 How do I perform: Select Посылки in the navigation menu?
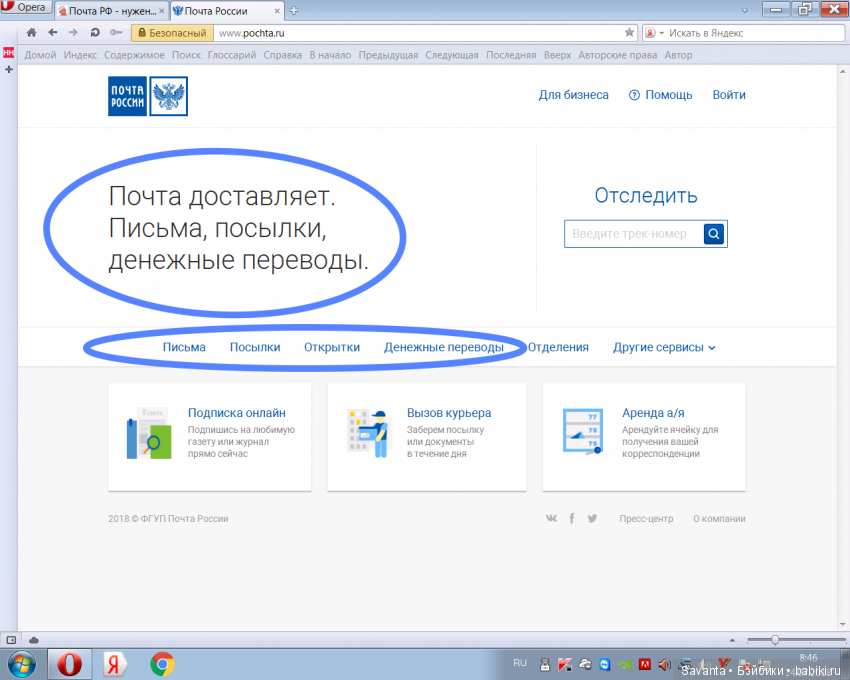[x=255, y=348]
